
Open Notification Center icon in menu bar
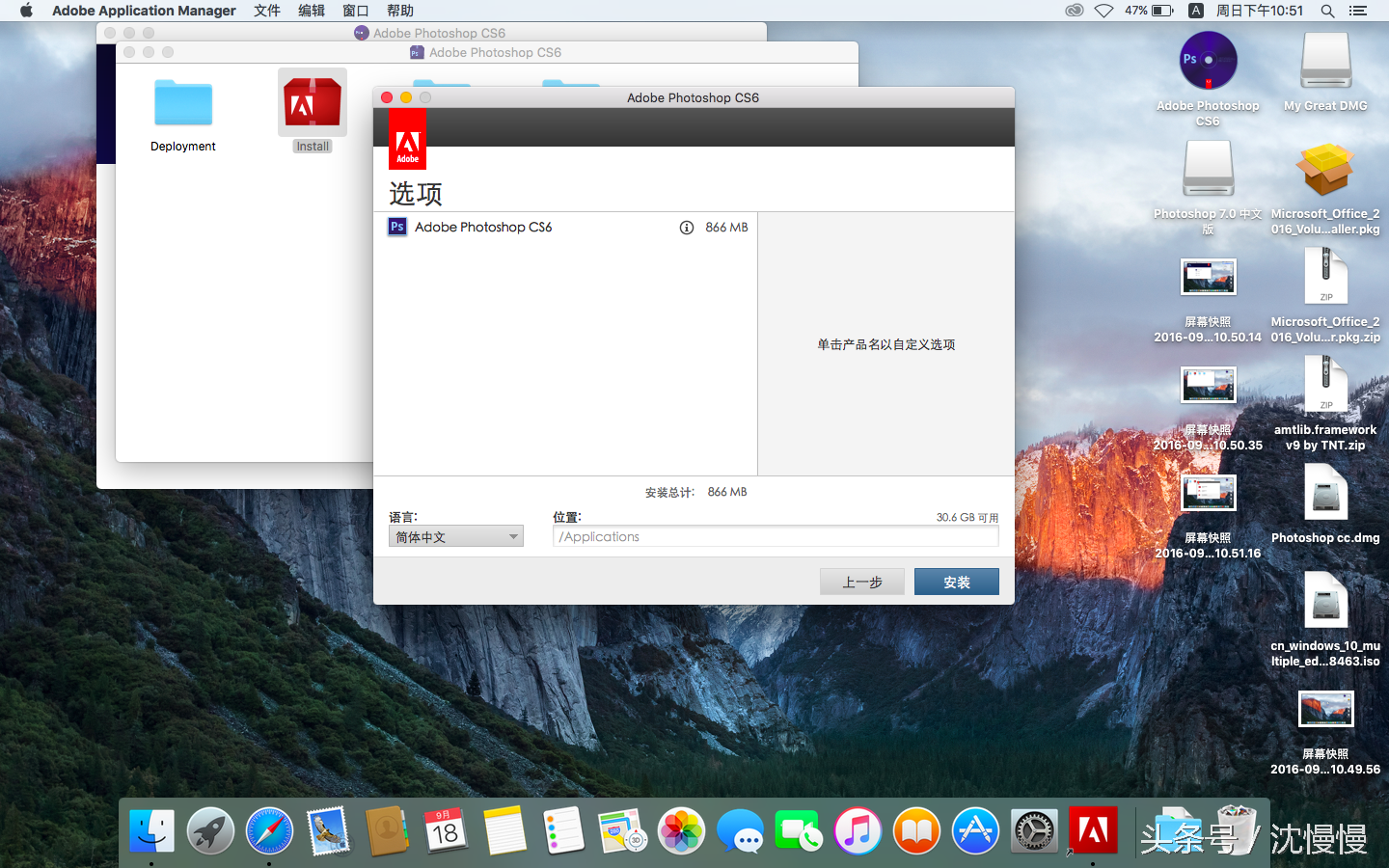tap(1358, 11)
